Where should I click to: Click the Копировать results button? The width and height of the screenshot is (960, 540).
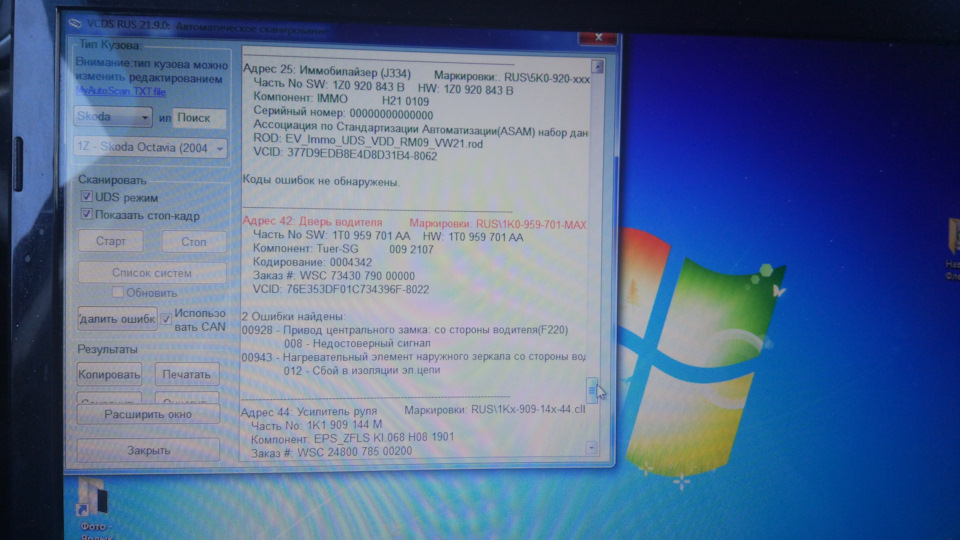[x=109, y=373]
